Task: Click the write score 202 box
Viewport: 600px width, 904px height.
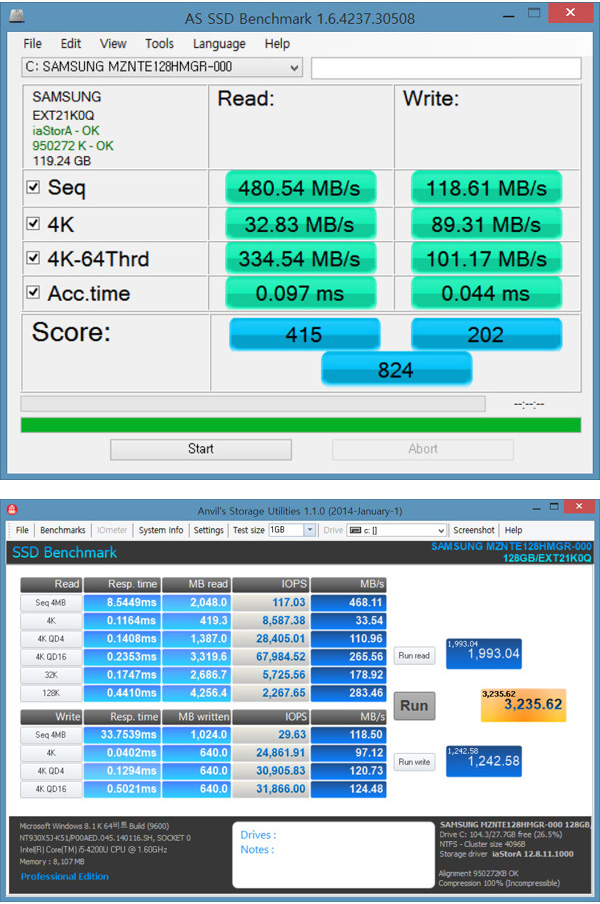Action: [486, 334]
